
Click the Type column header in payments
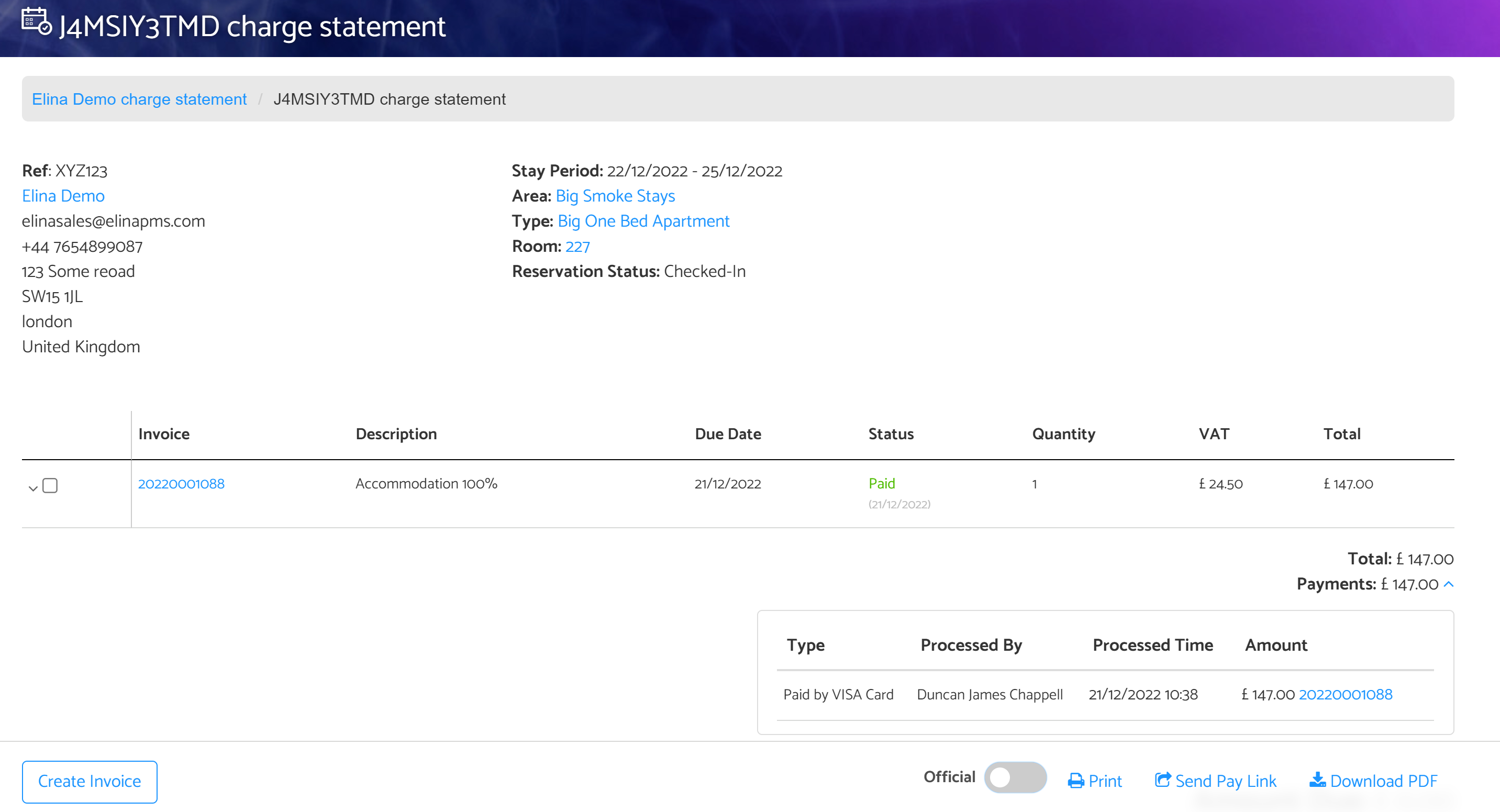coord(805,645)
